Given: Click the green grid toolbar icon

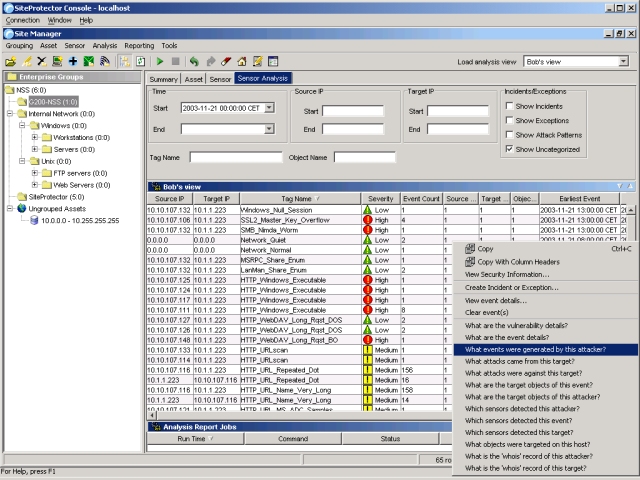Looking at the screenshot, I should pos(89,62).
